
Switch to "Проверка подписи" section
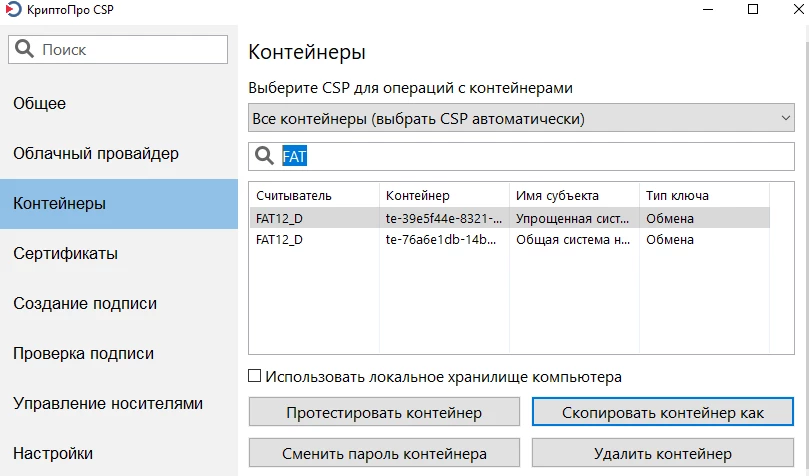pos(84,353)
